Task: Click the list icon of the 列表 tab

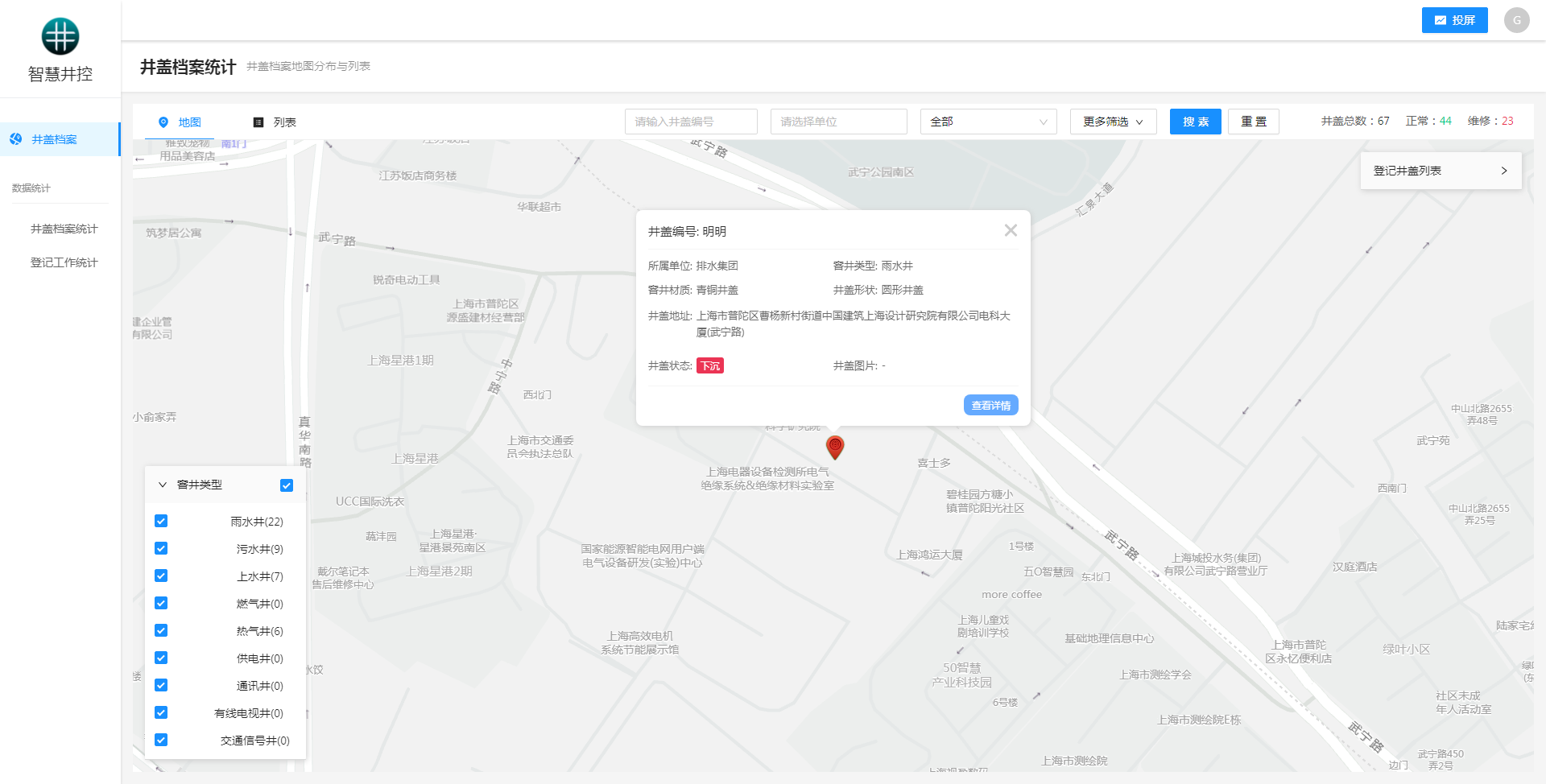Action: (258, 122)
